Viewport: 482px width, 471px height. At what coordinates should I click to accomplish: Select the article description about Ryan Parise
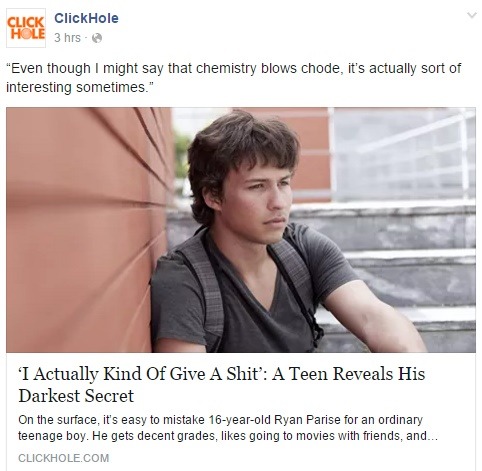[x=228, y=428]
